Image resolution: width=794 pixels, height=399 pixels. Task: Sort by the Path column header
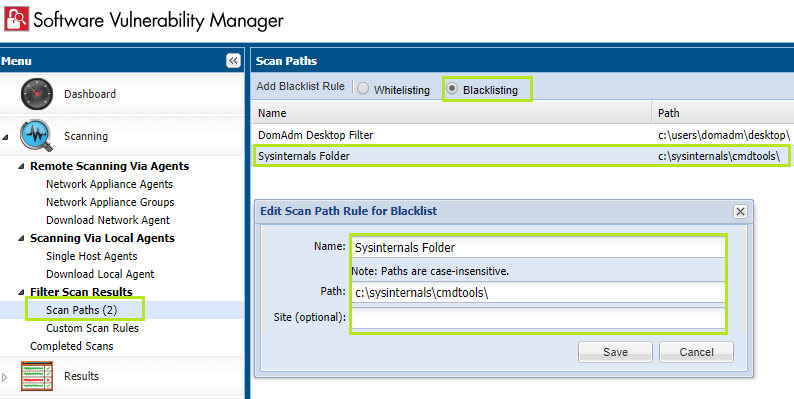click(x=723, y=113)
